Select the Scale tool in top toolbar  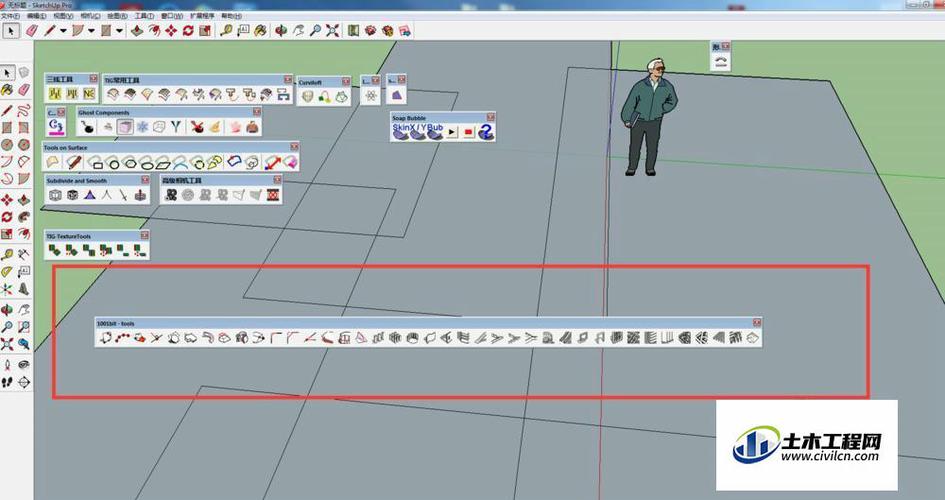[206, 30]
